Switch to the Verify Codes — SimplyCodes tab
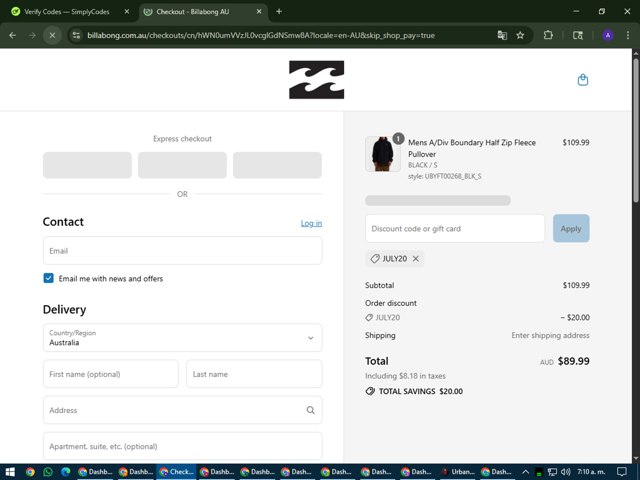Image resolution: width=640 pixels, height=480 pixels. 65,12
